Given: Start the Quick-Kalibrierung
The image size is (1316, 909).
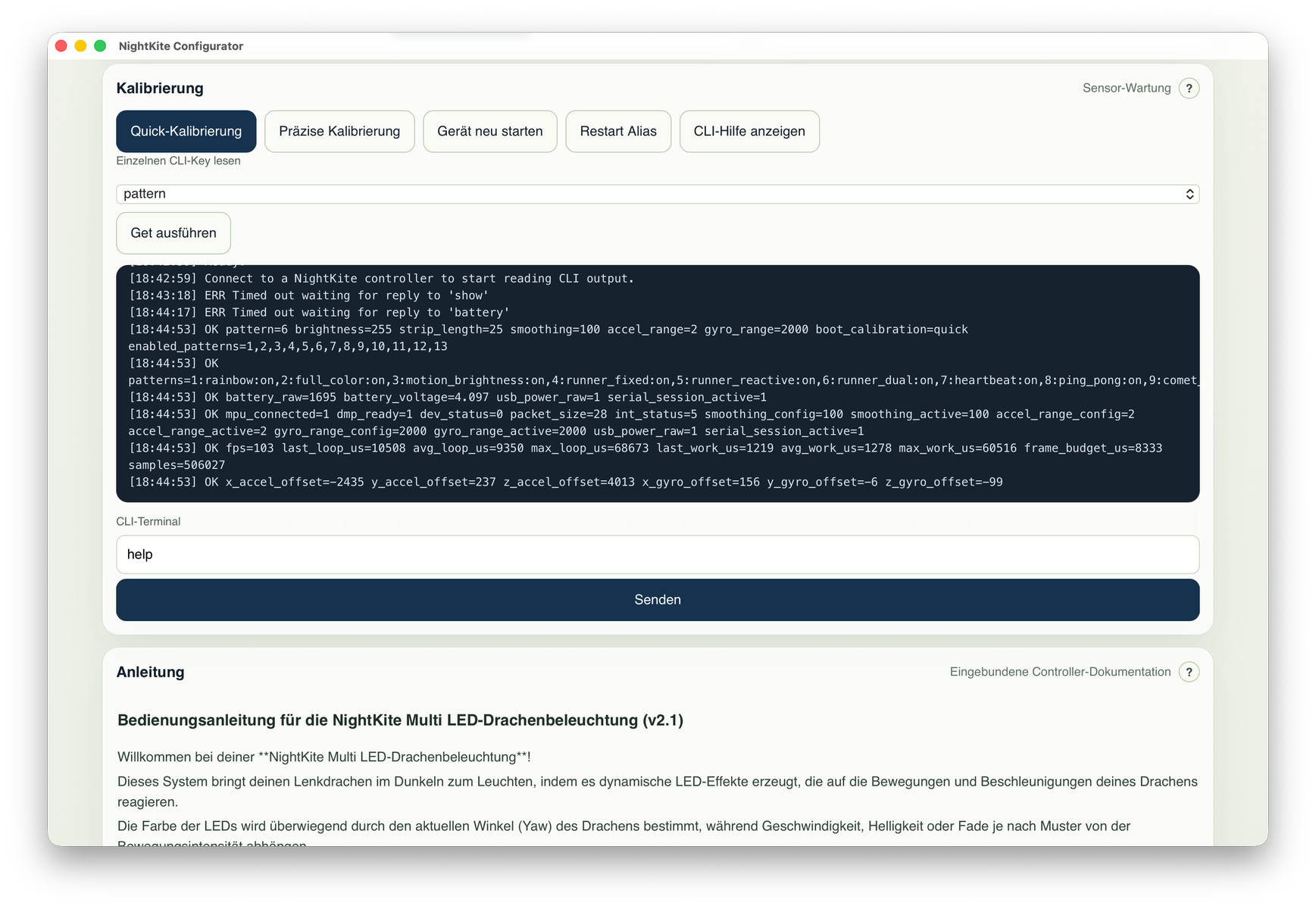Looking at the screenshot, I should 186,131.
